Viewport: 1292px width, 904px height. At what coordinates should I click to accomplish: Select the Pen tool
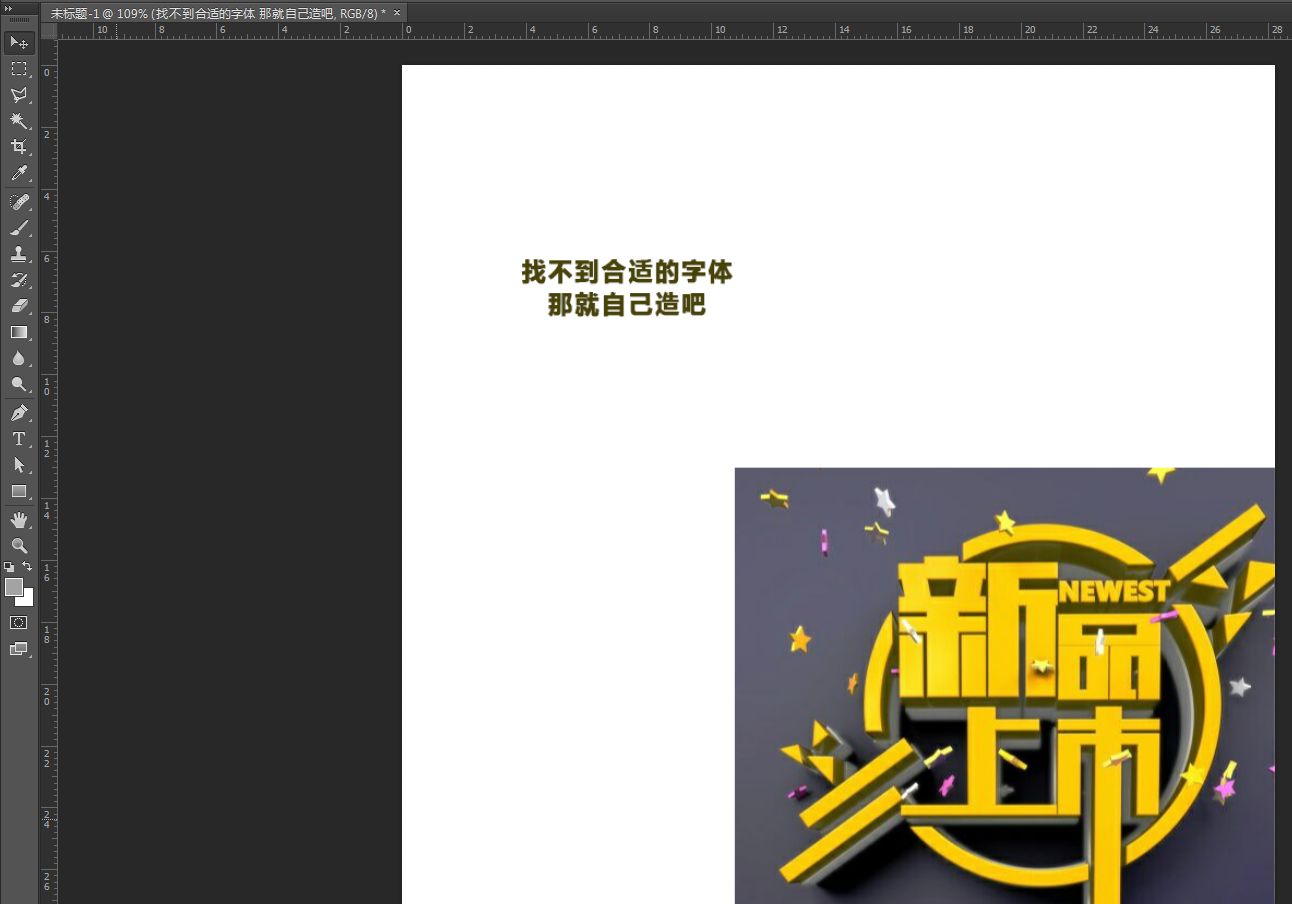pos(19,412)
